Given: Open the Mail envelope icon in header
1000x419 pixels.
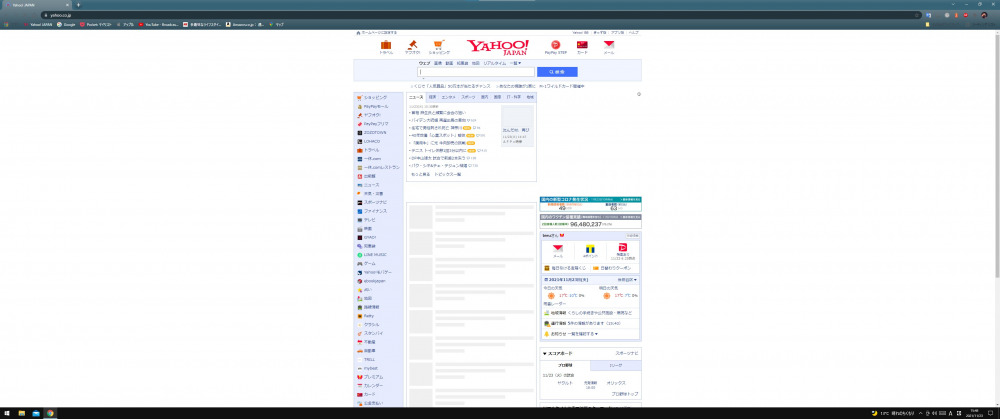Looking at the screenshot, I should [609, 45].
